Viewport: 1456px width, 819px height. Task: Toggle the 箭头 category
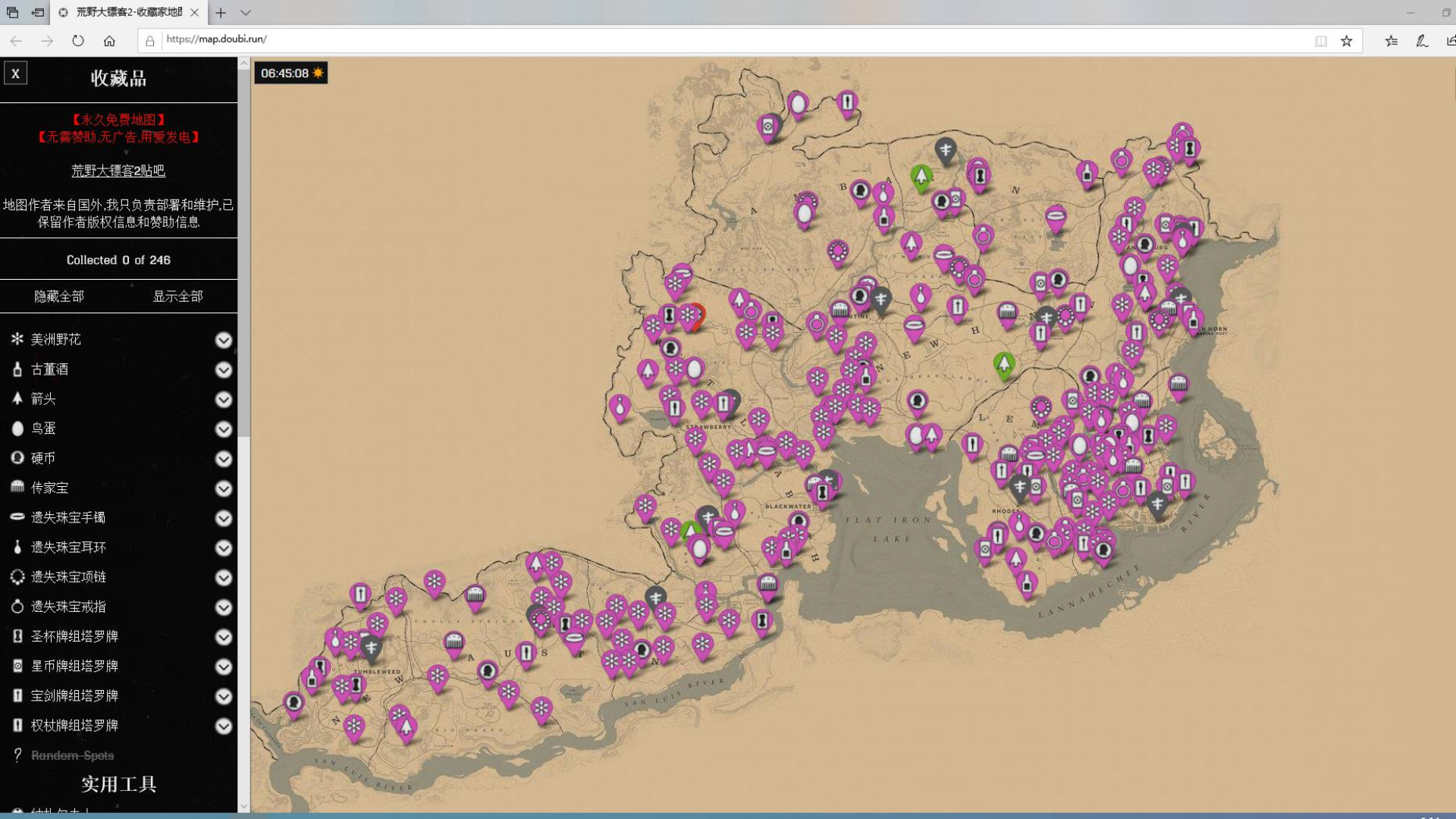click(x=43, y=399)
